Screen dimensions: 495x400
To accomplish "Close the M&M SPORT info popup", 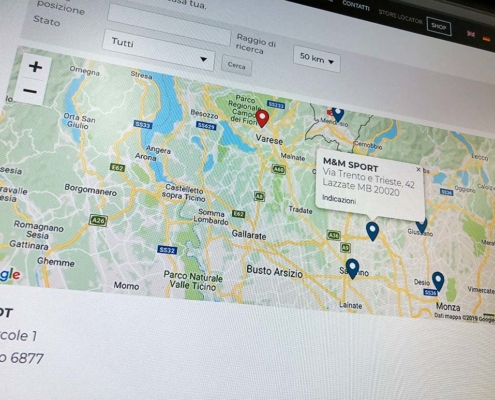I will click(418, 170).
